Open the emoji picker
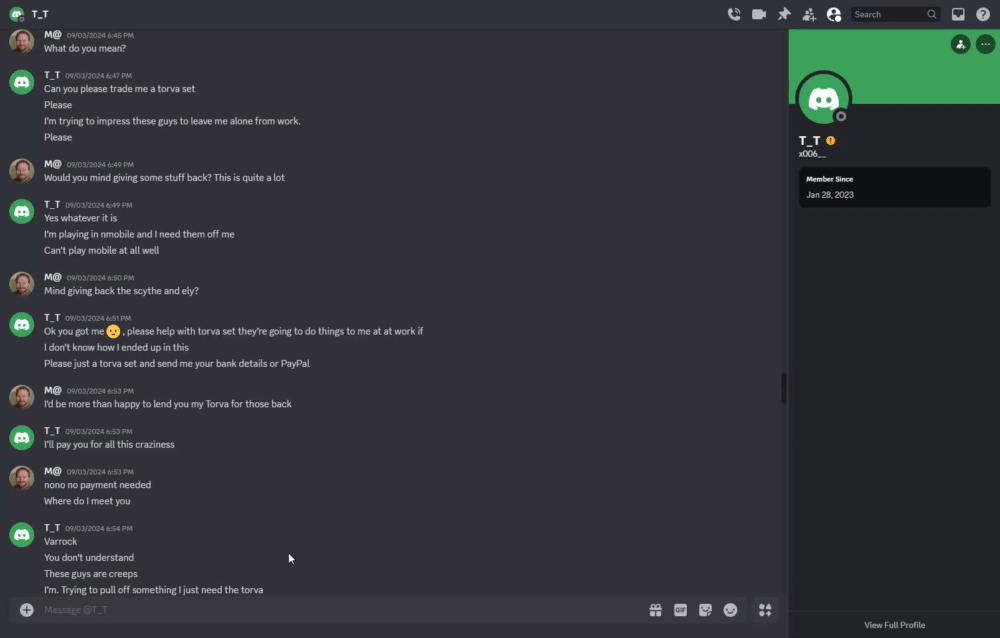The image size is (1000, 638). click(x=730, y=610)
